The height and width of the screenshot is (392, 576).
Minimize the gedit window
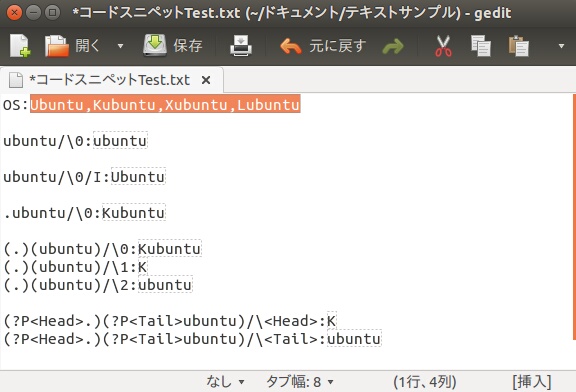34,13
